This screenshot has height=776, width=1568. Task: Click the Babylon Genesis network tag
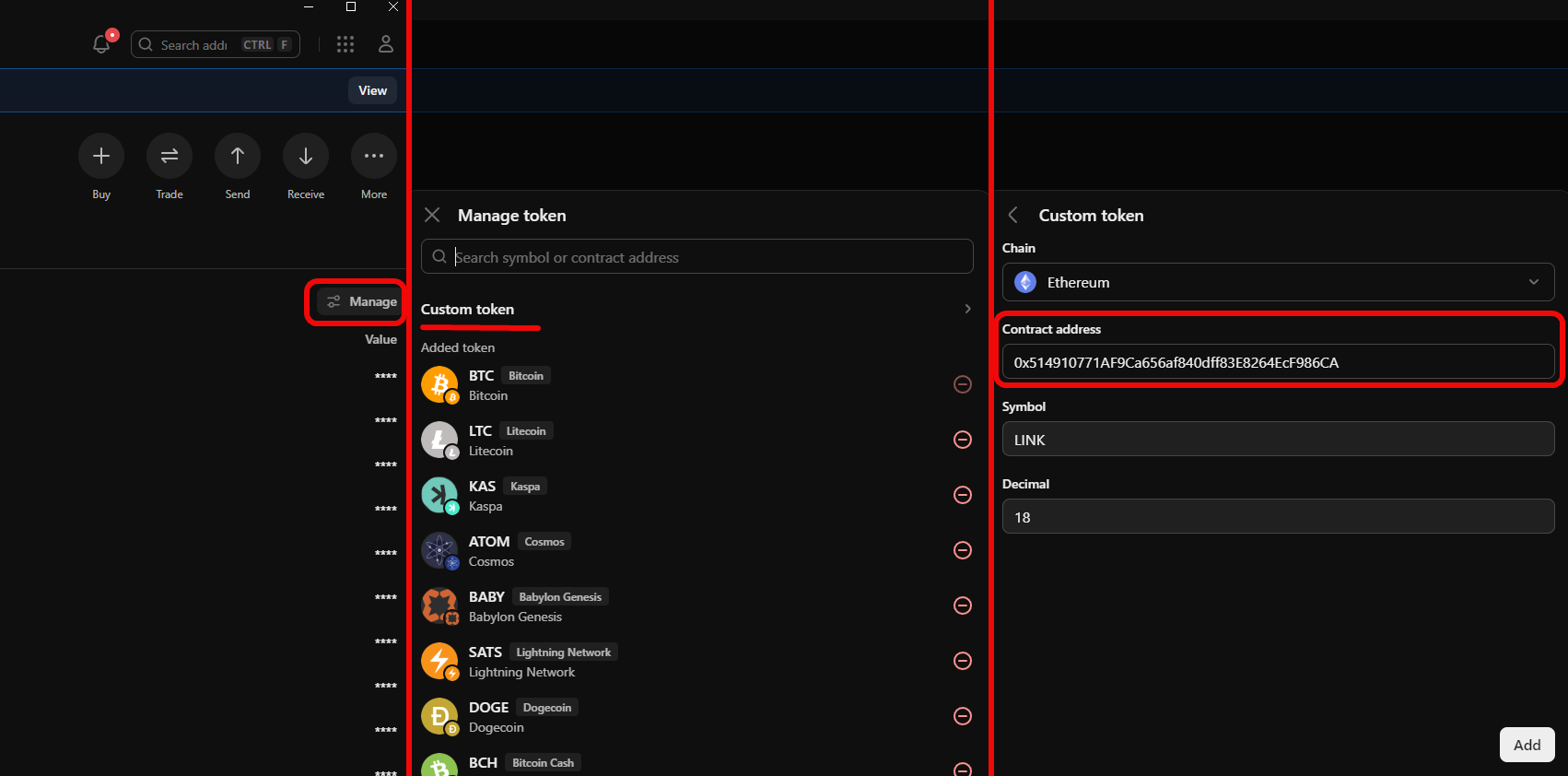pos(560,597)
